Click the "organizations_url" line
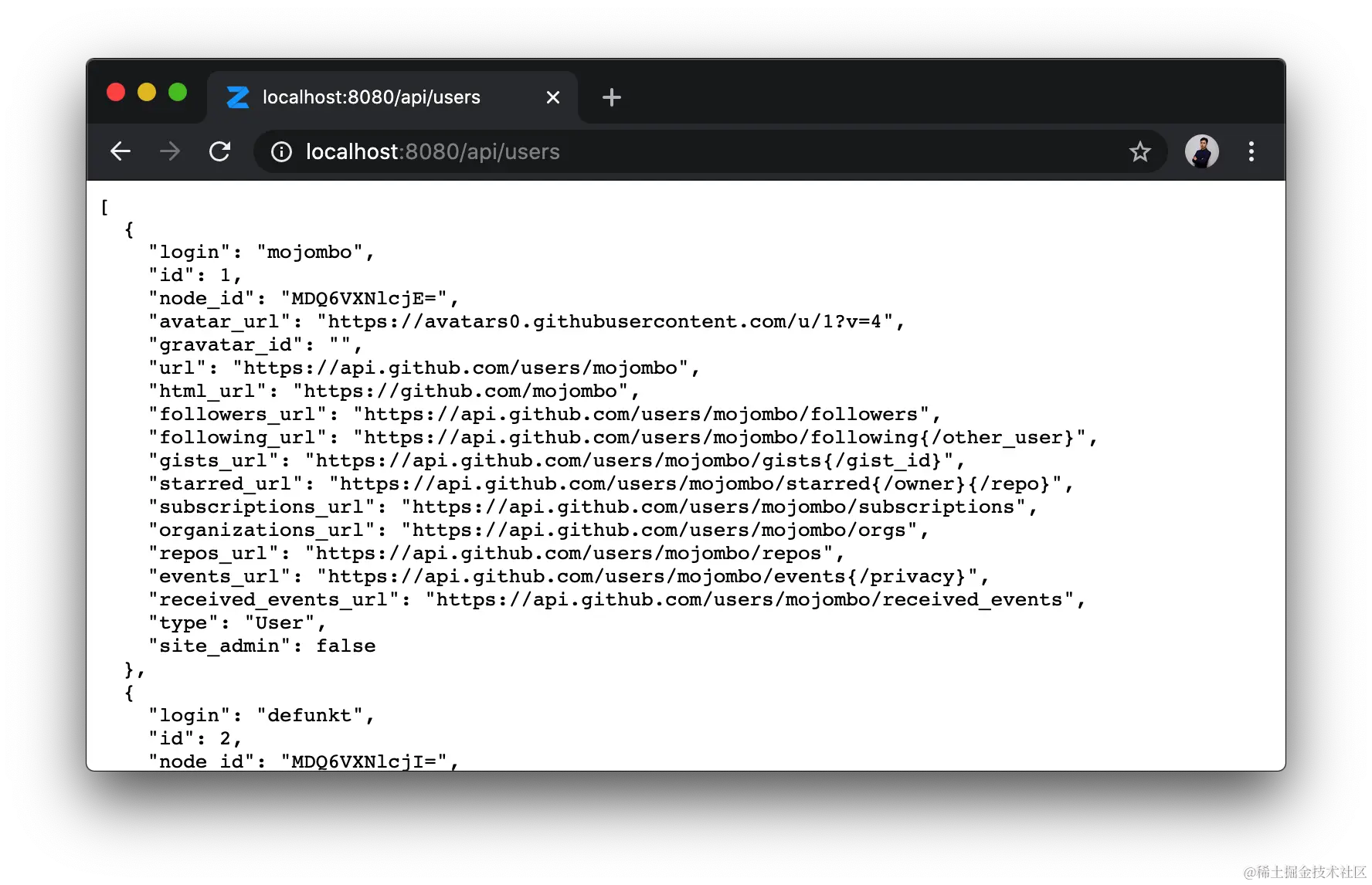 click(539, 531)
